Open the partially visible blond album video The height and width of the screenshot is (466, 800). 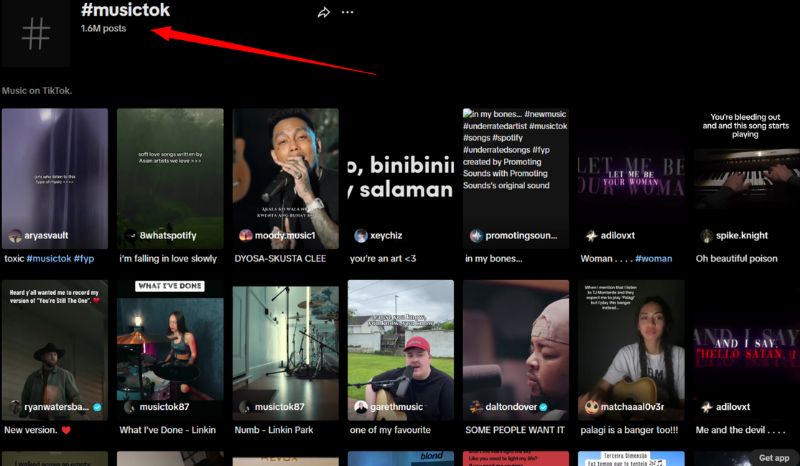(x=401, y=458)
